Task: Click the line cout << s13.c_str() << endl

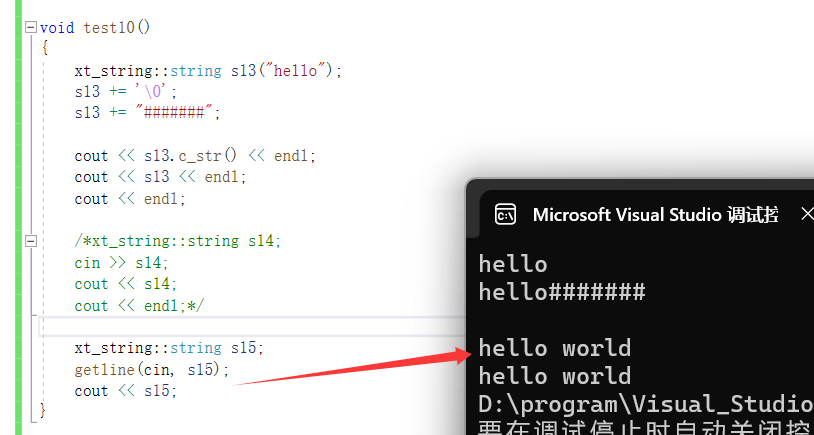Action: [195, 156]
